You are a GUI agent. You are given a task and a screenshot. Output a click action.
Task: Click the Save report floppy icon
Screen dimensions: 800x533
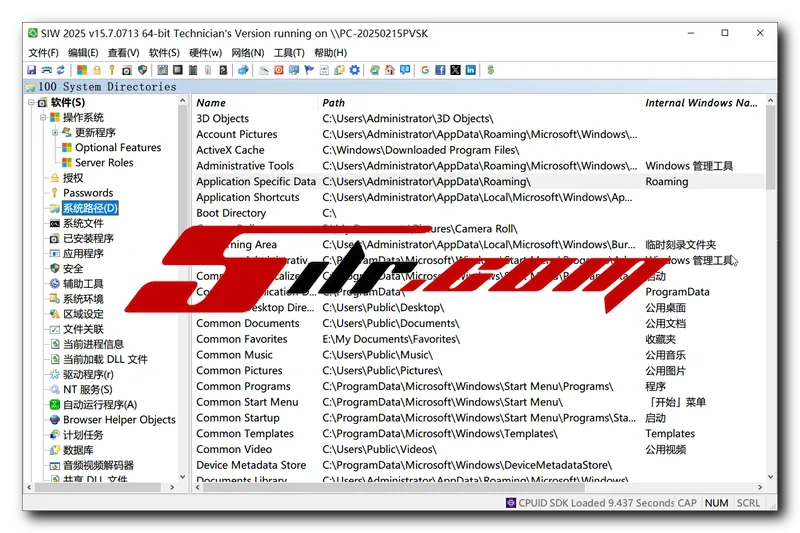coord(31,70)
